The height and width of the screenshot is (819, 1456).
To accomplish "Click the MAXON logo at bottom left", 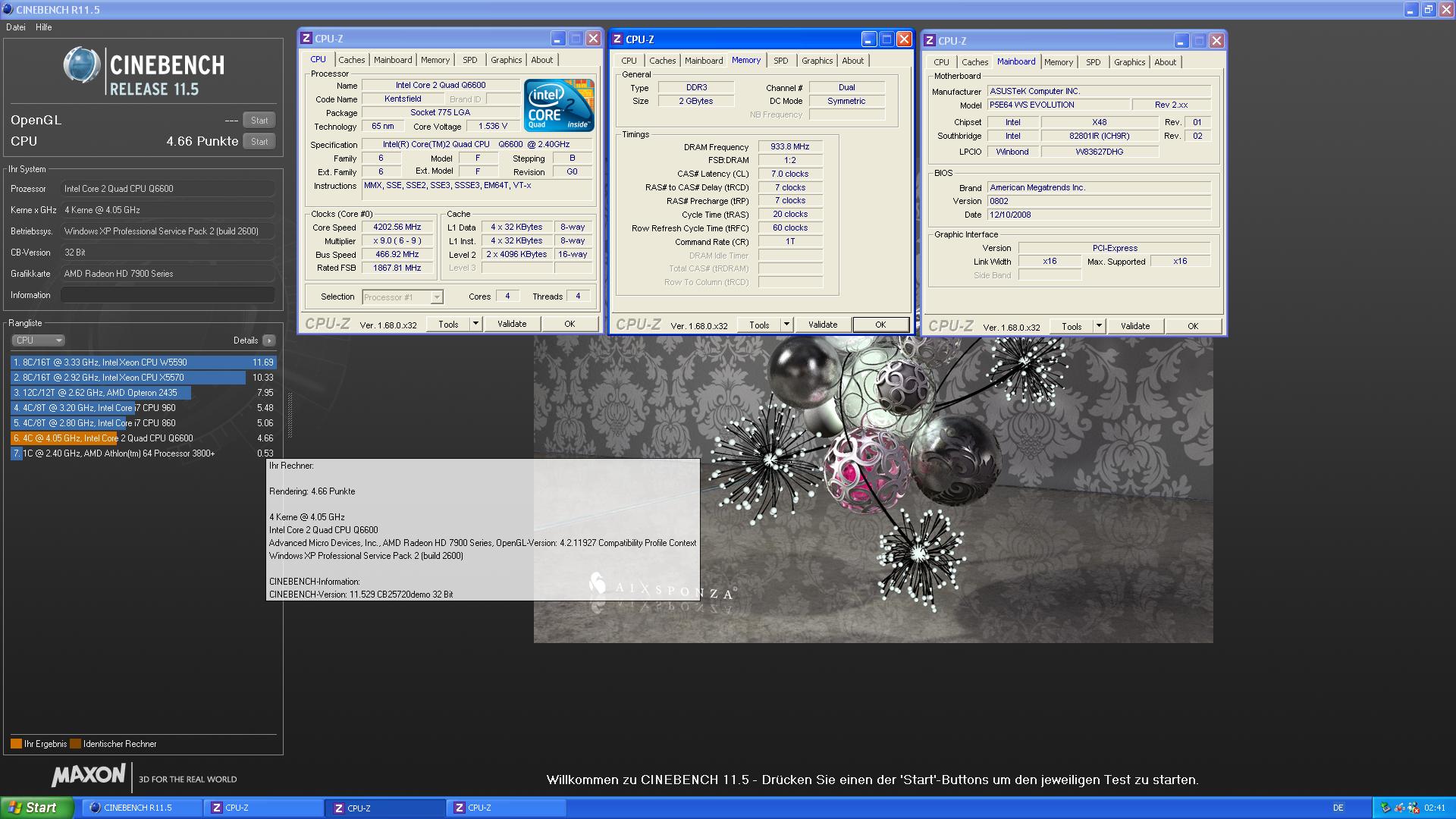I will [x=88, y=775].
